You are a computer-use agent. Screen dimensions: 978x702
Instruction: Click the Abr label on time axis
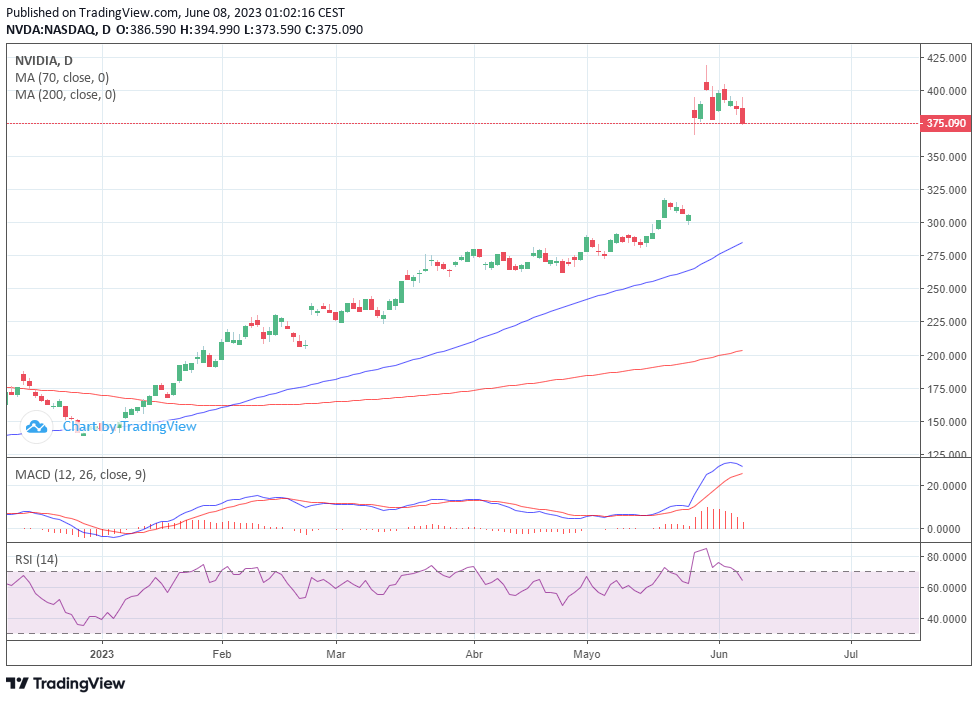474,654
